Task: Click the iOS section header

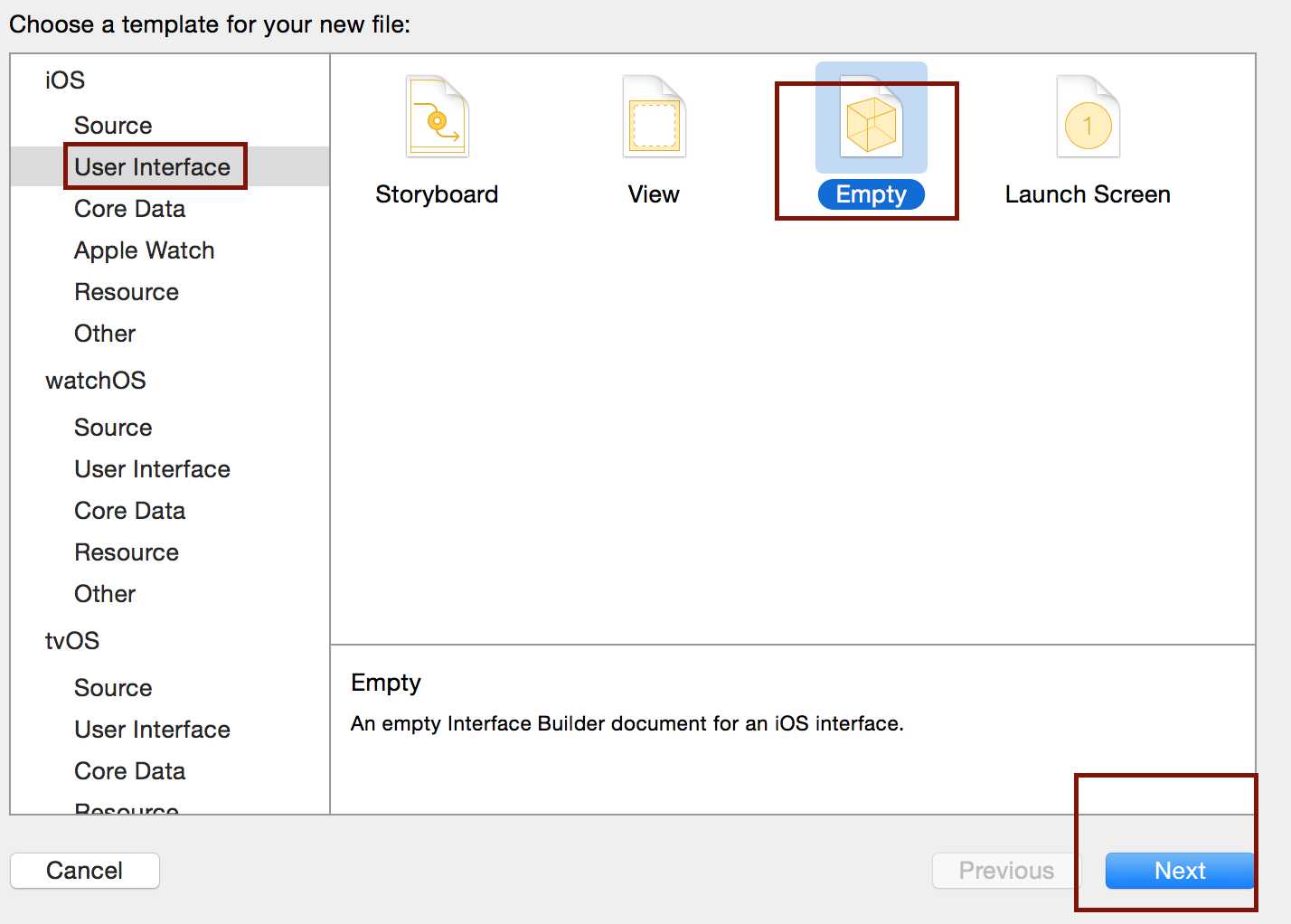Action: pyautogui.click(x=65, y=80)
